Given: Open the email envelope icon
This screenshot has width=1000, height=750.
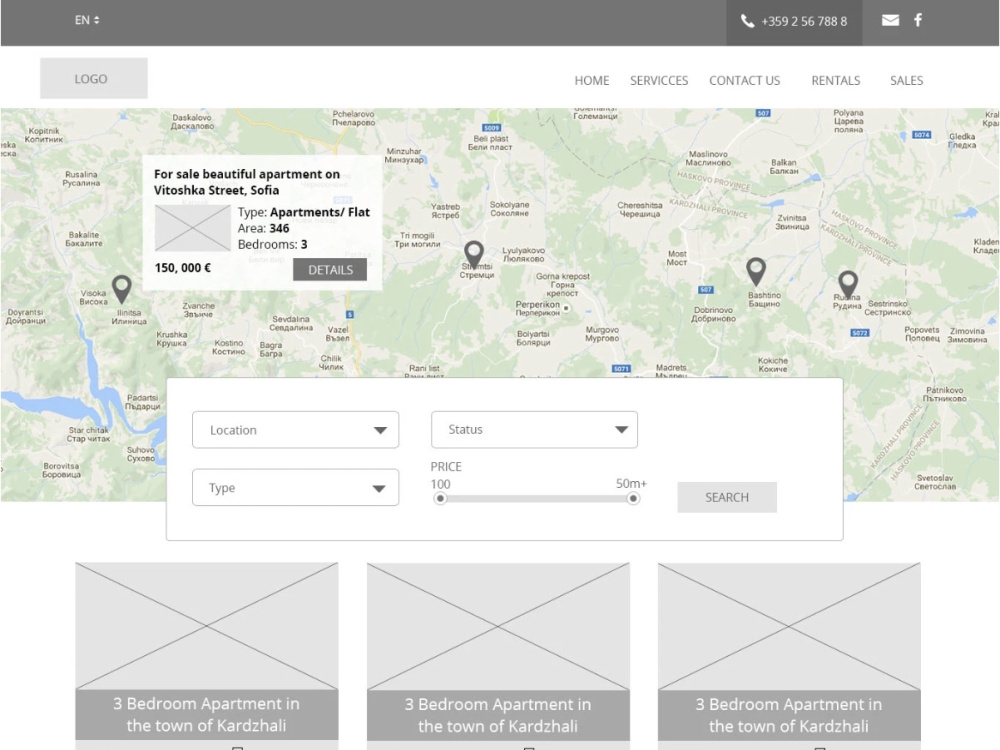Looking at the screenshot, I should coord(890,20).
